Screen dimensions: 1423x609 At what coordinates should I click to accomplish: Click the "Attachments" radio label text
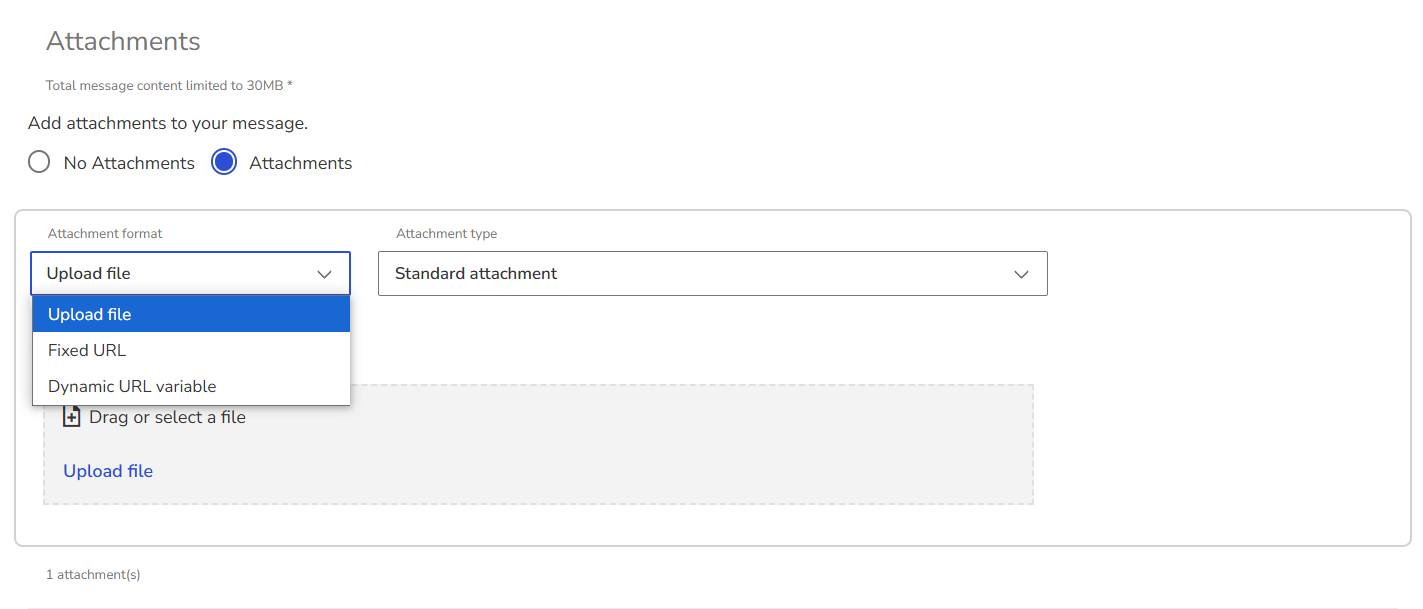[301, 163]
